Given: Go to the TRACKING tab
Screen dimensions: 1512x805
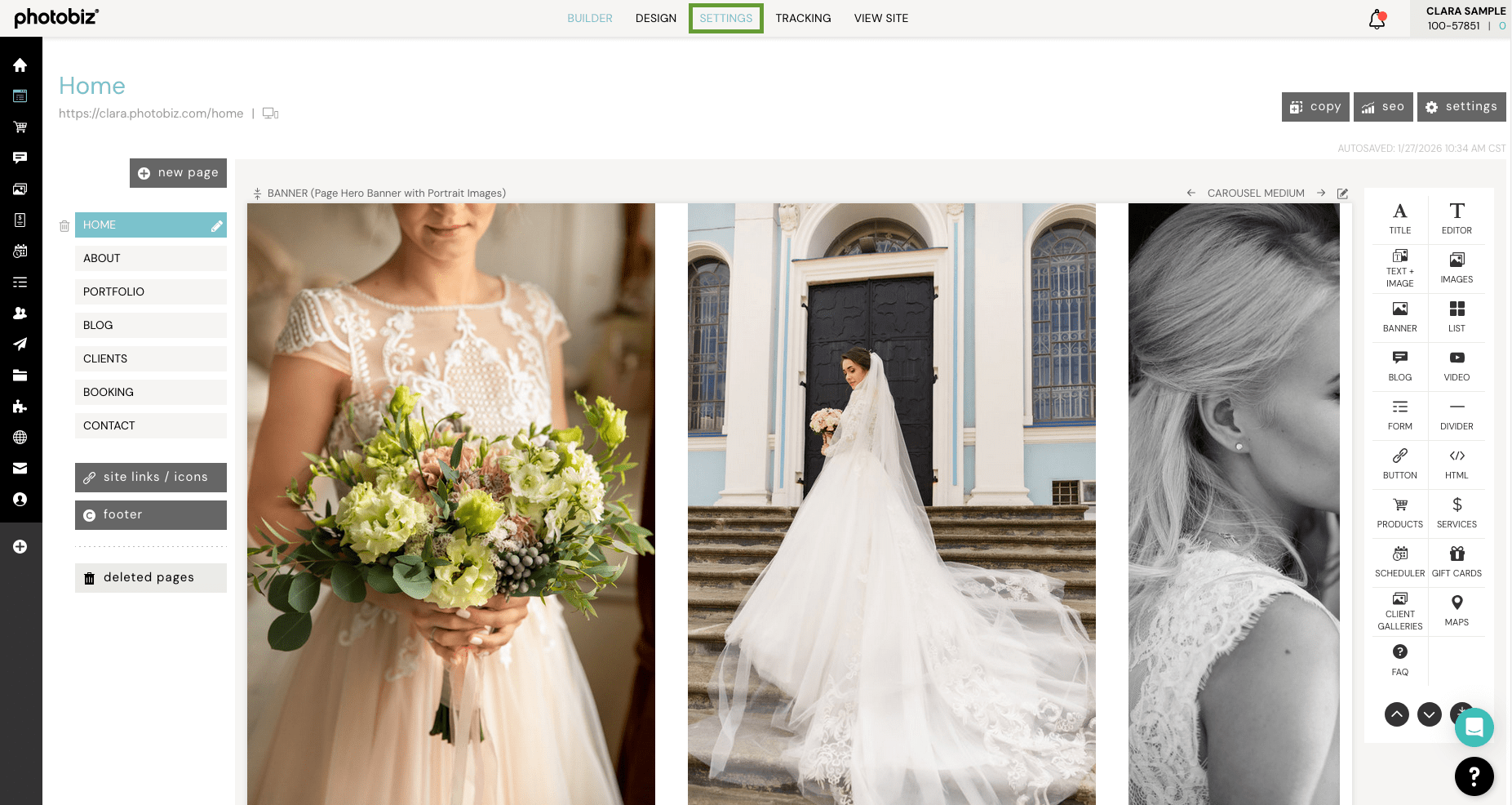Looking at the screenshot, I should point(803,18).
